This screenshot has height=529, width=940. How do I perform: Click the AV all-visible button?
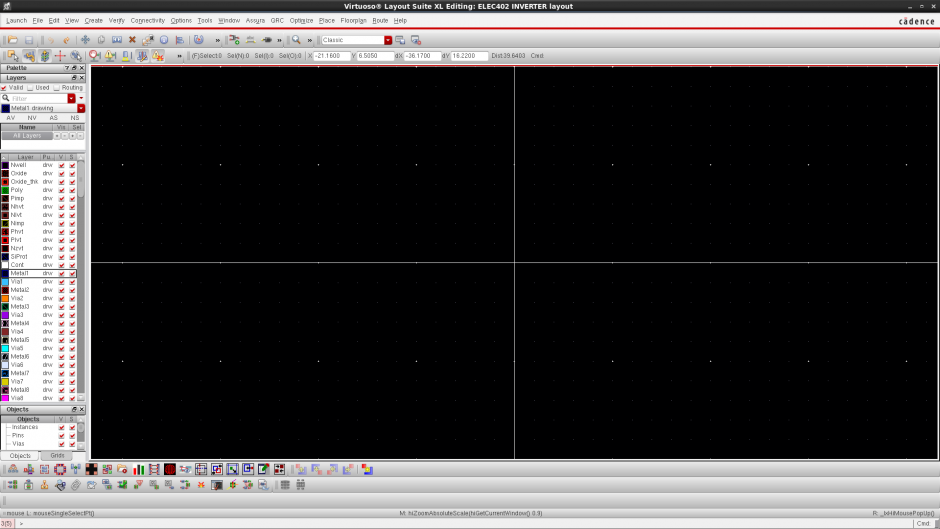click(x=11, y=118)
